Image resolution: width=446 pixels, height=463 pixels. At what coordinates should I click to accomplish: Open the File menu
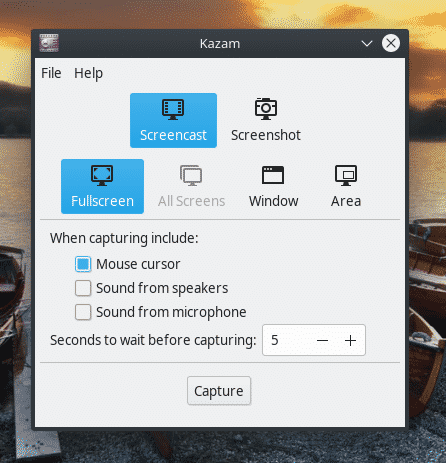(51, 73)
